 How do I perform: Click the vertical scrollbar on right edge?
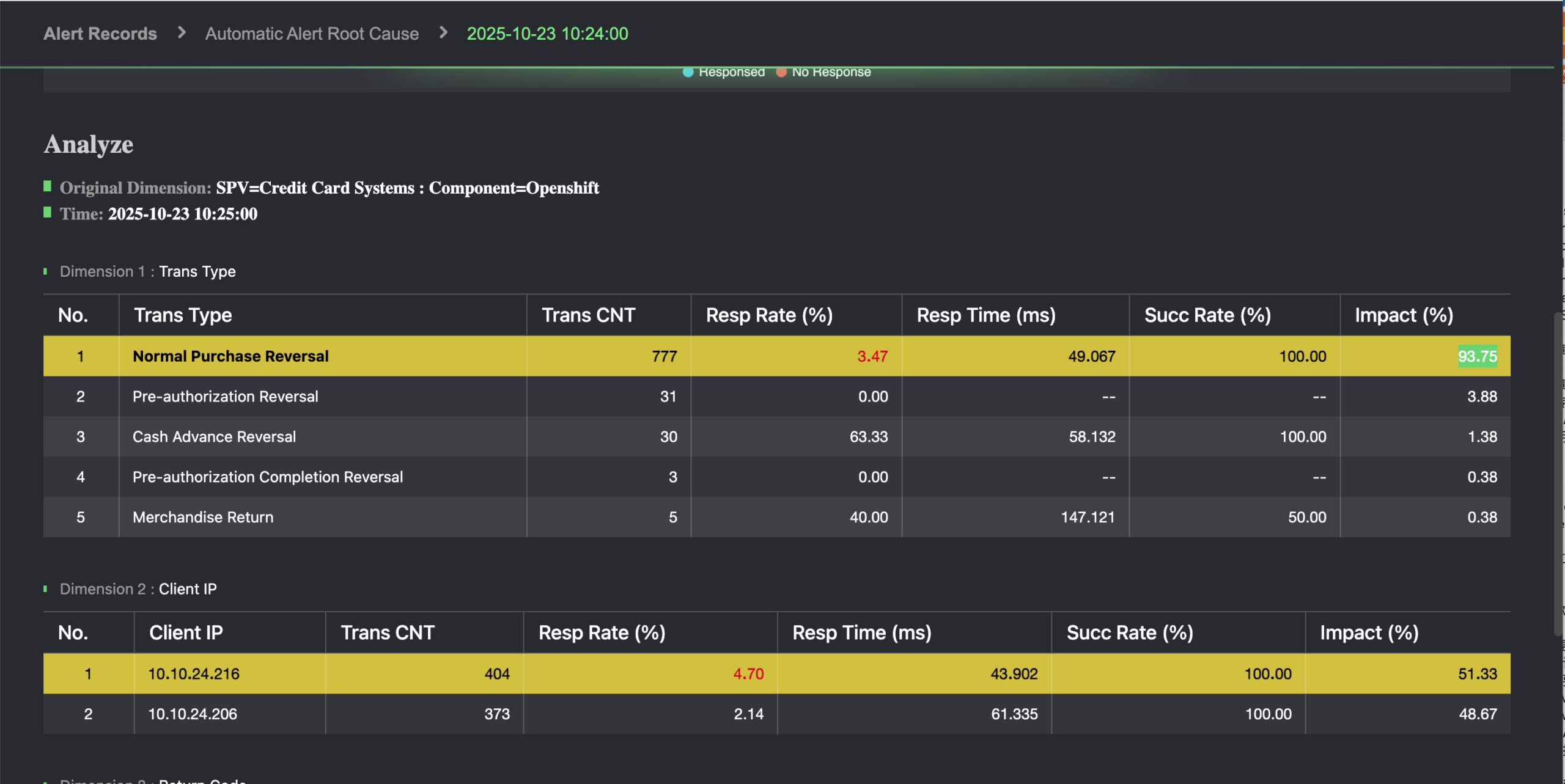(x=1558, y=474)
